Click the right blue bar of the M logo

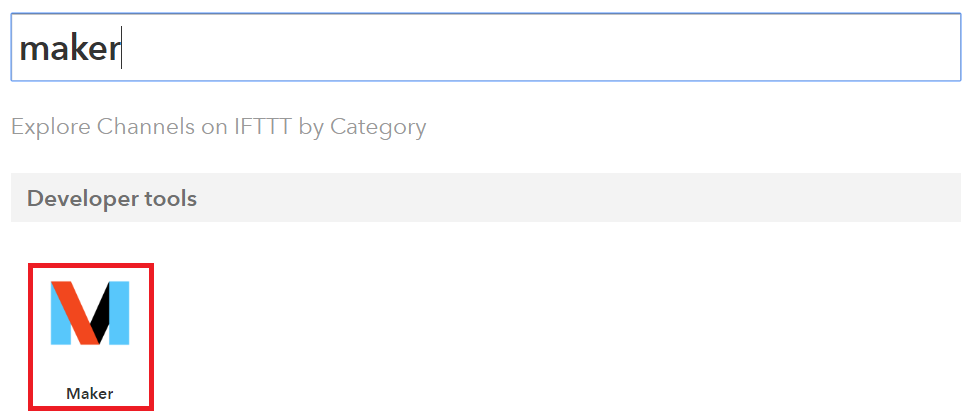[119, 313]
